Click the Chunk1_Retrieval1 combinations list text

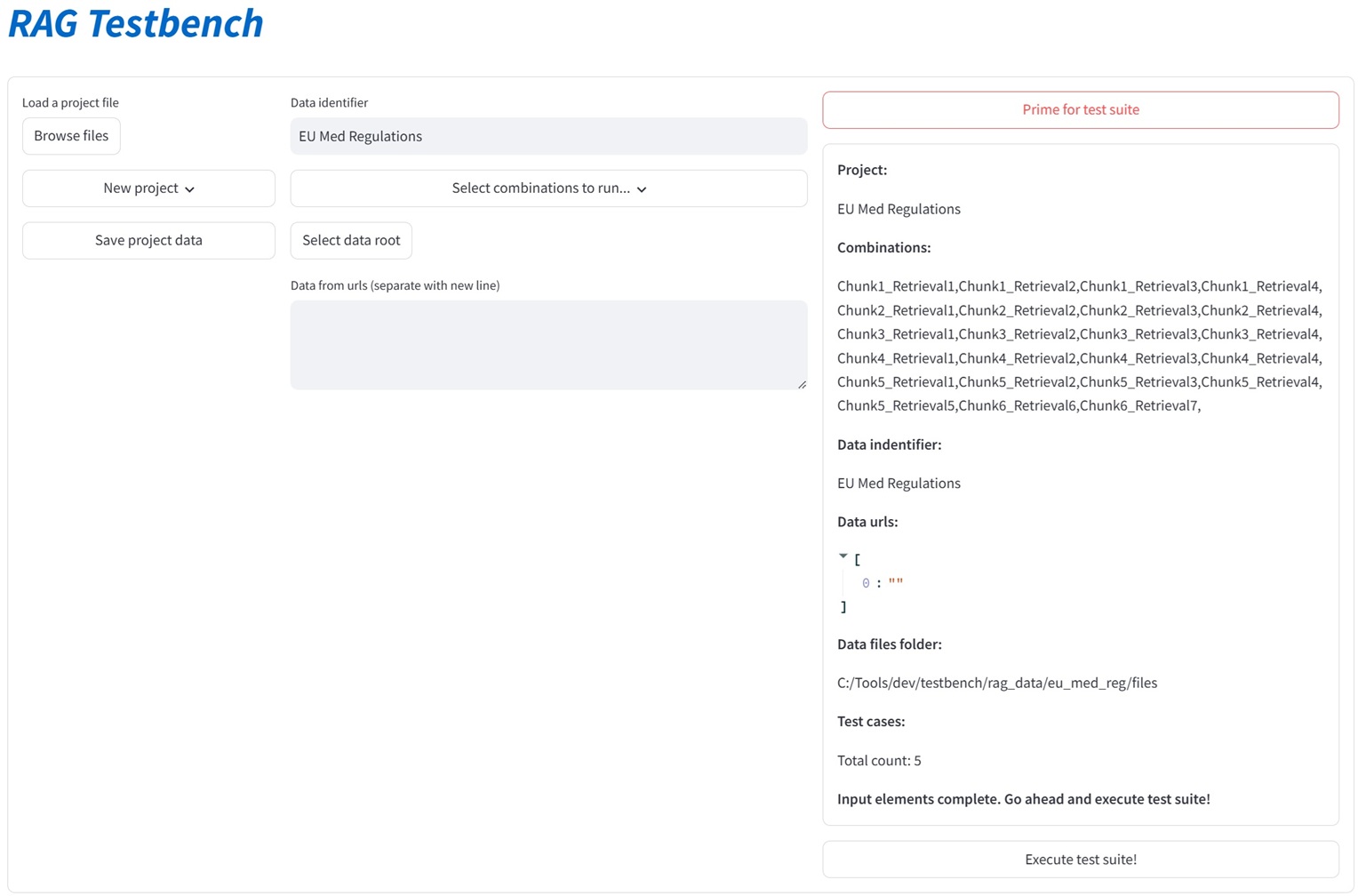pyautogui.click(x=896, y=286)
